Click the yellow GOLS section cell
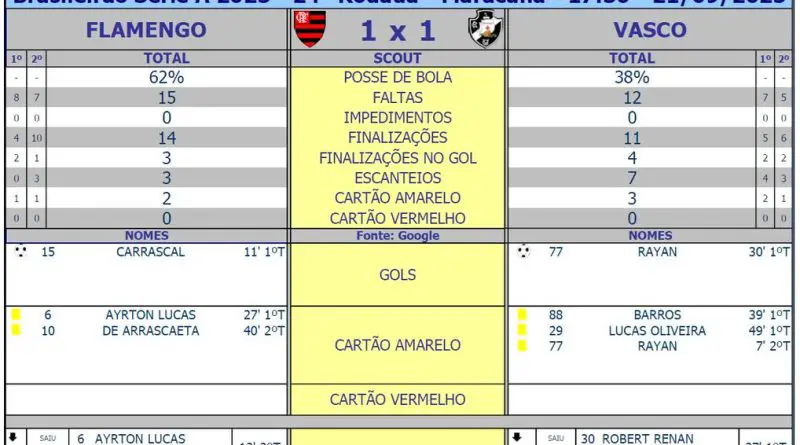 397,275
